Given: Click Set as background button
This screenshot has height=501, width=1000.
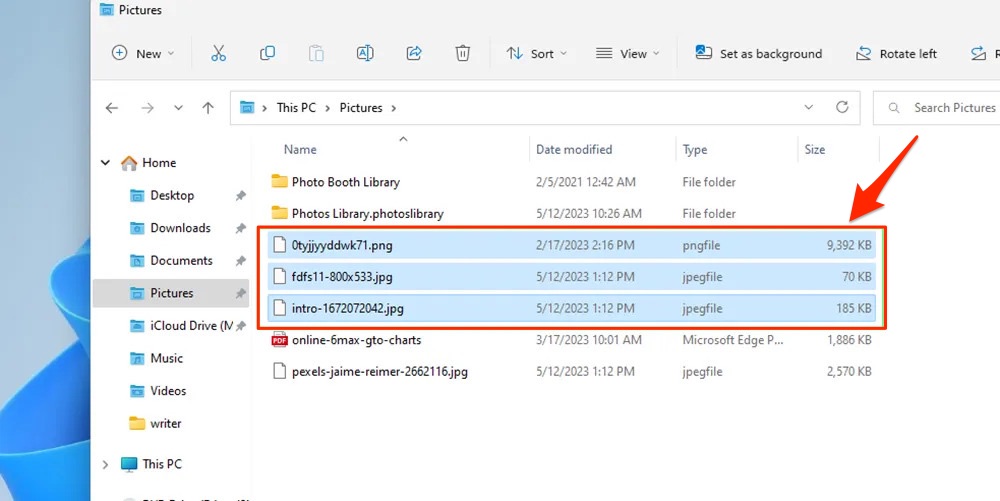Looking at the screenshot, I should (x=759, y=54).
